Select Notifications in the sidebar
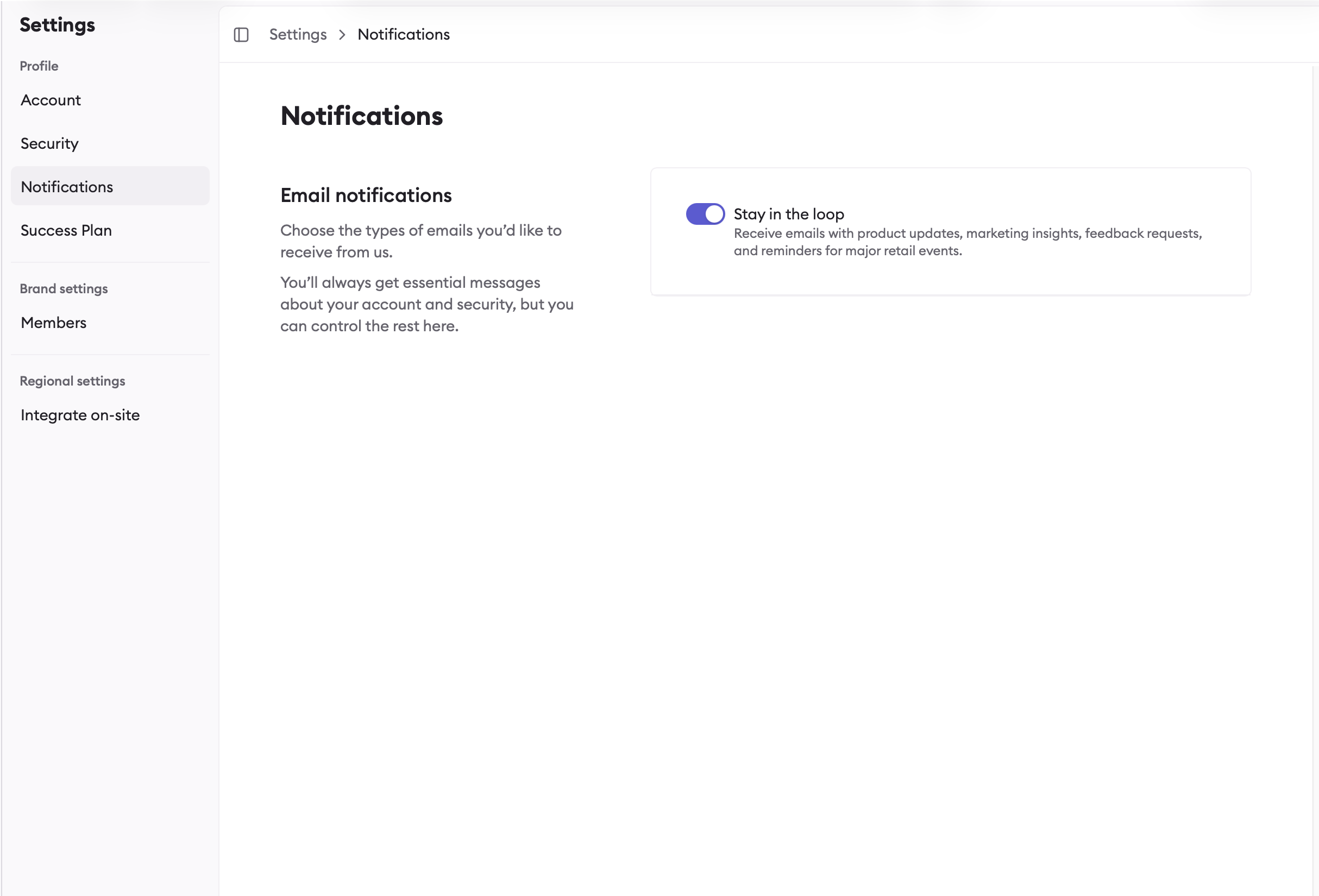This screenshot has height=896, width=1319. 67,187
